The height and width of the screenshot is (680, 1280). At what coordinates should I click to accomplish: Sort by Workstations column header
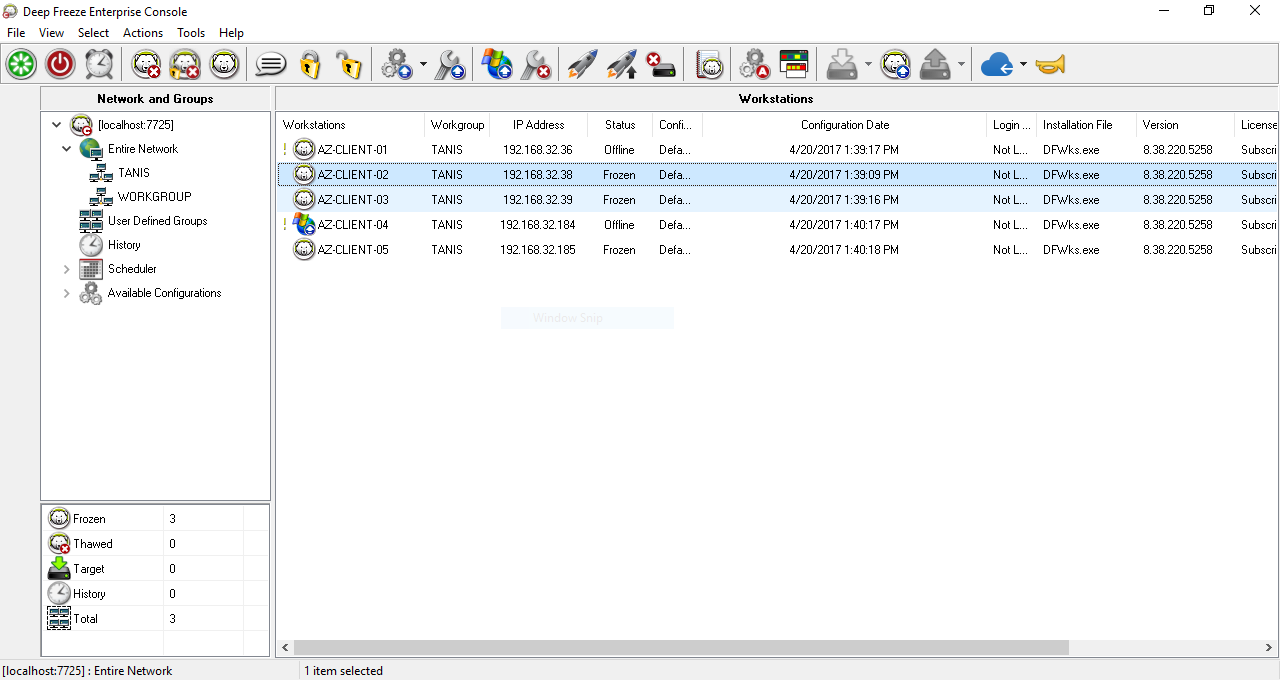pos(351,125)
